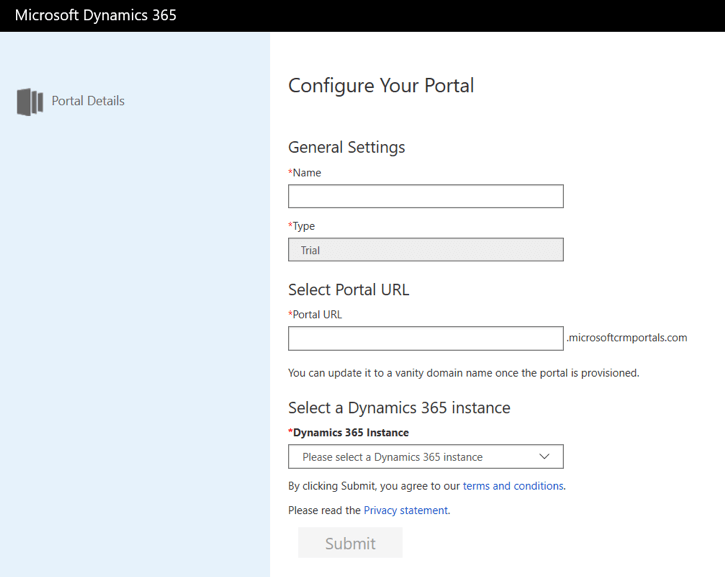Open the Privacy statement link
The height and width of the screenshot is (577, 725).
pos(406,510)
